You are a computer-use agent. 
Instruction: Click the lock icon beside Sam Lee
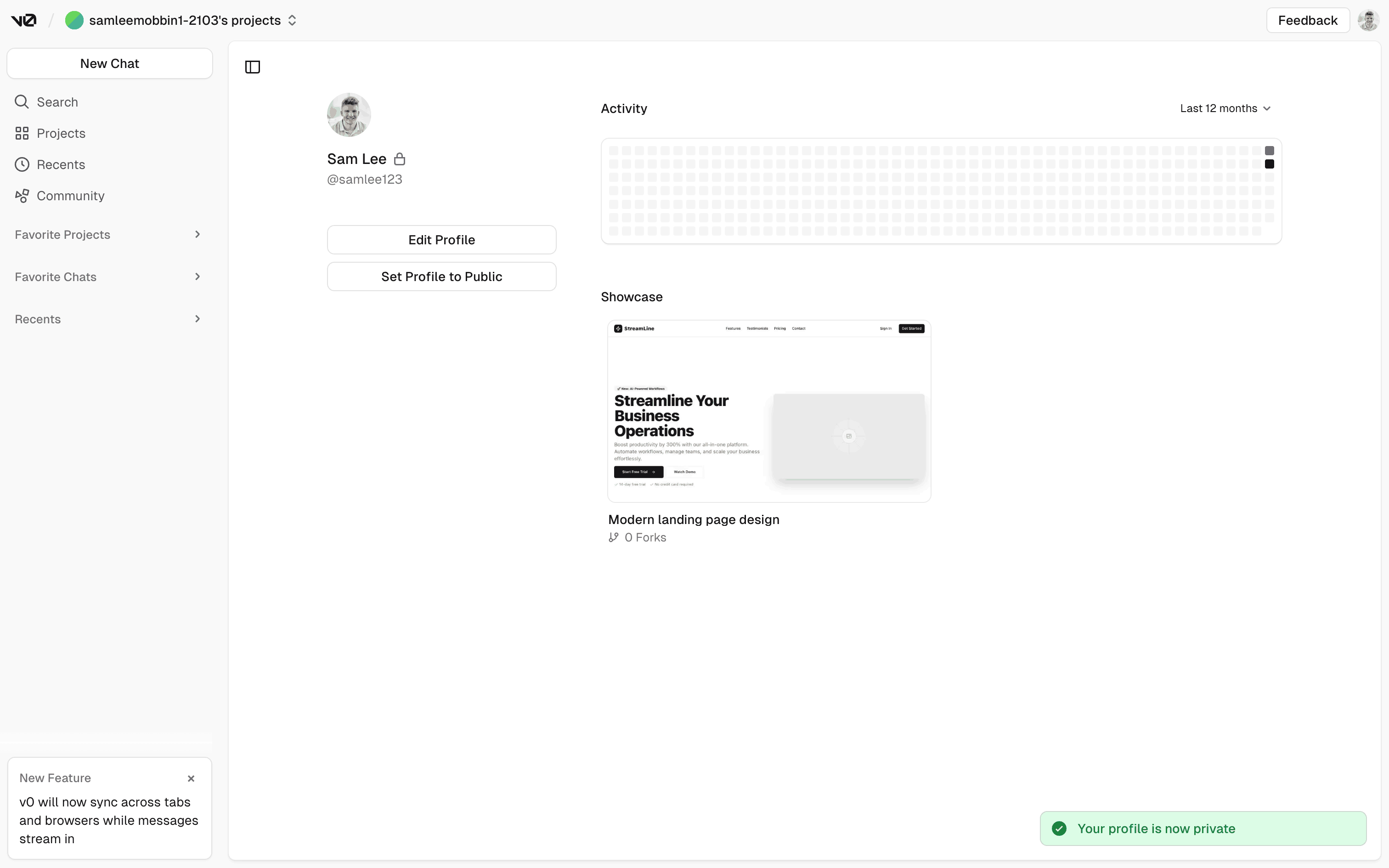coord(400,159)
